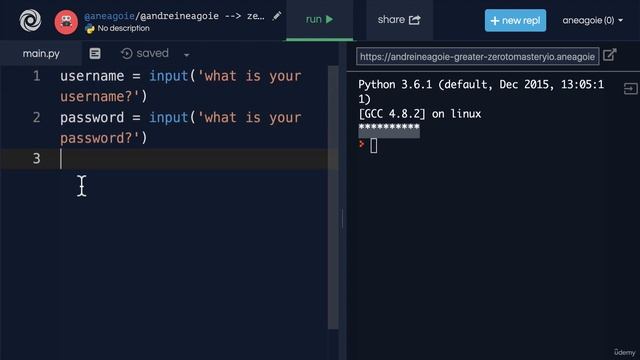Click the repl URL address field

[477, 56]
